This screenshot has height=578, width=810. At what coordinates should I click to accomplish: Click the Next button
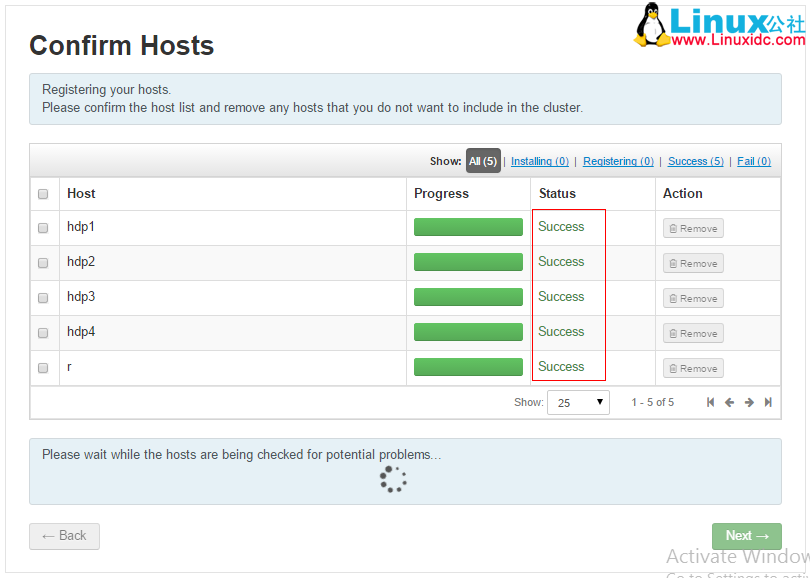click(x=746, y=536)
